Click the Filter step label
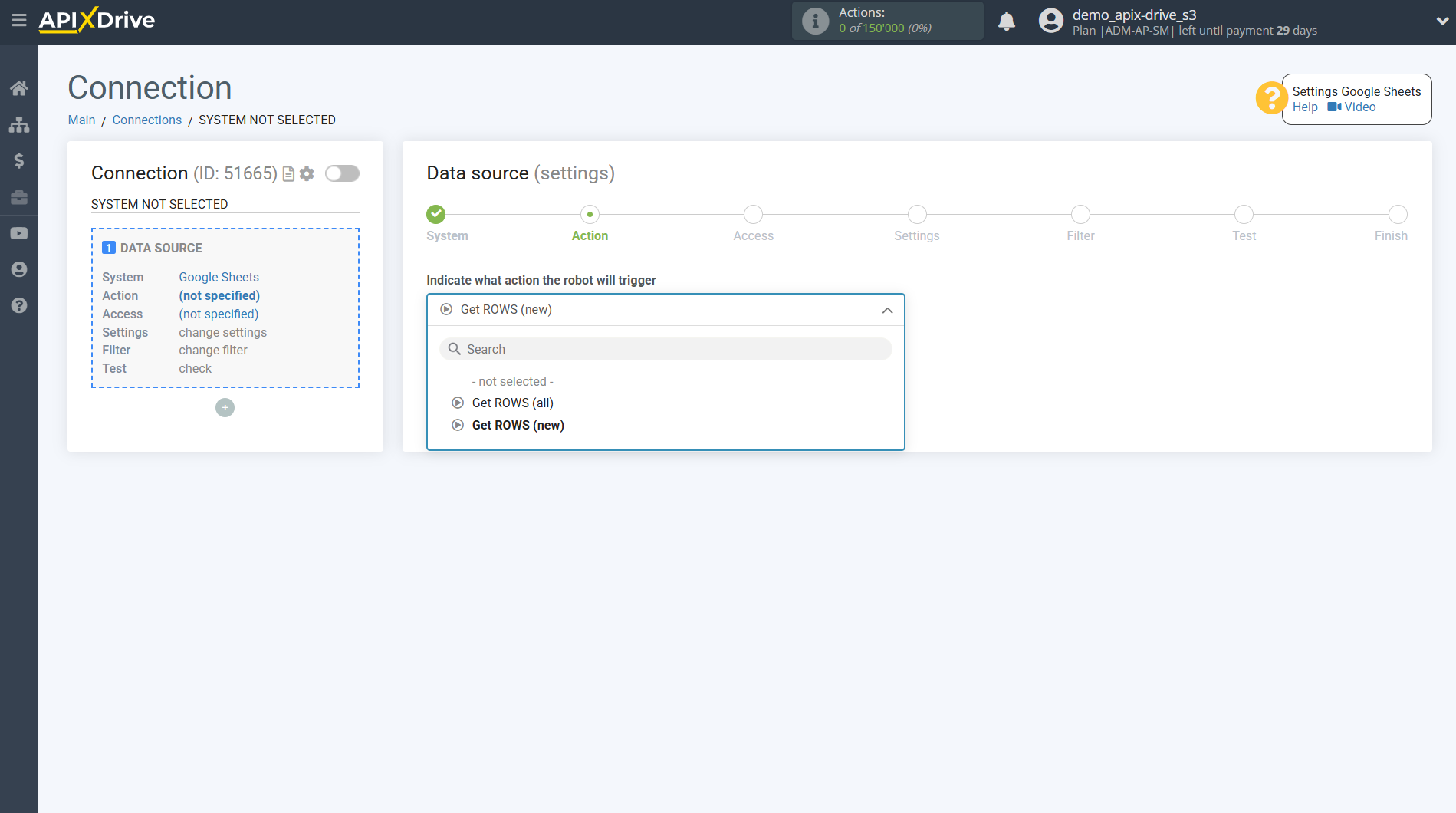This screenshot has width=1456, height=813. click(x=1080, y=235)
